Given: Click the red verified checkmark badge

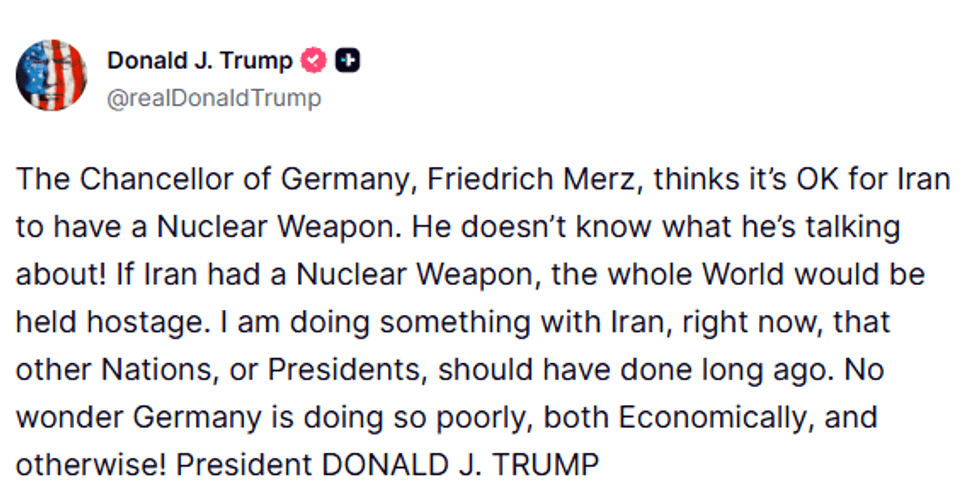Looking at the screenshot, I should click(x=313, y=61).
